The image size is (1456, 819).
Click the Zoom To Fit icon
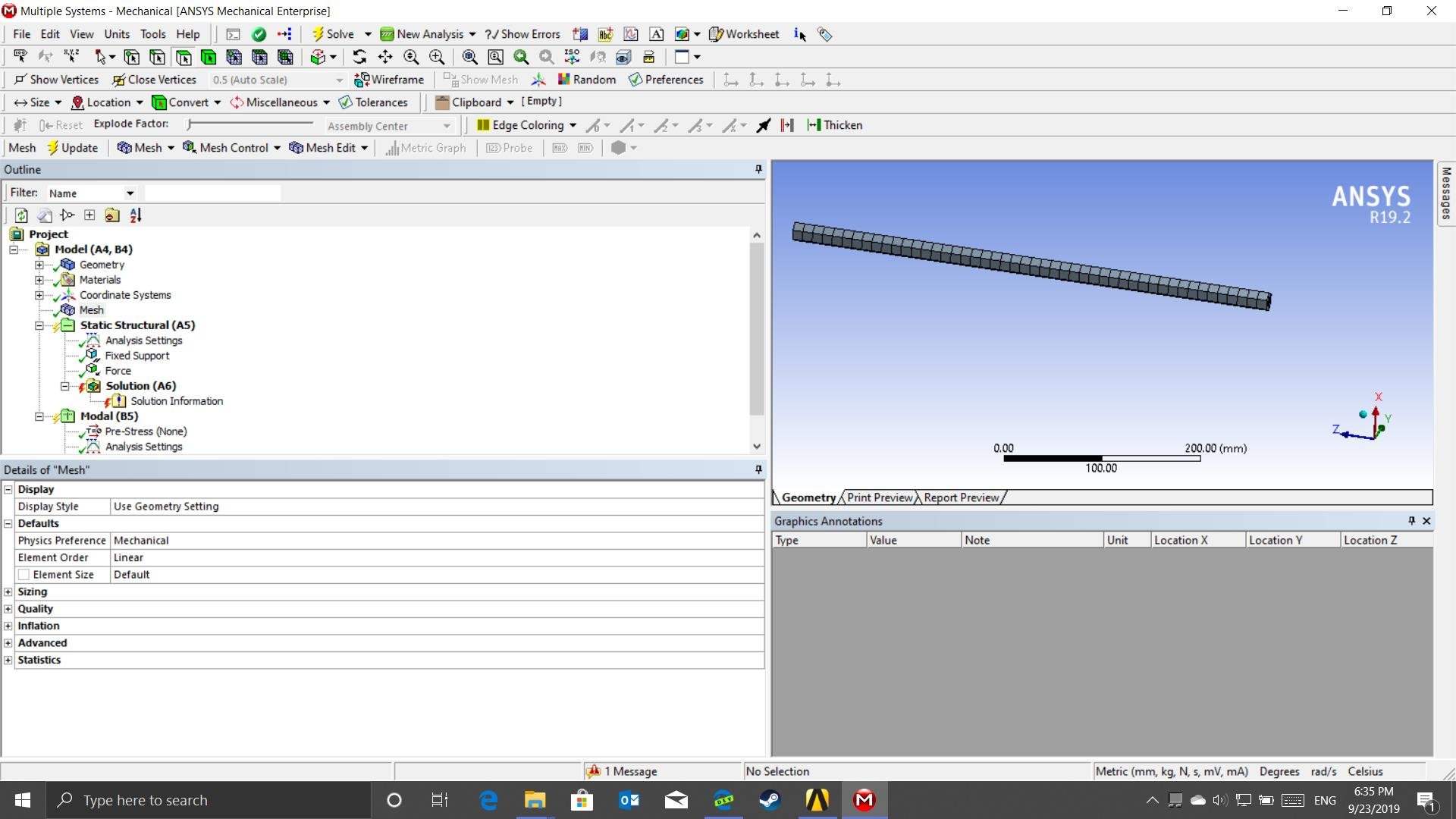click(470, 57)
